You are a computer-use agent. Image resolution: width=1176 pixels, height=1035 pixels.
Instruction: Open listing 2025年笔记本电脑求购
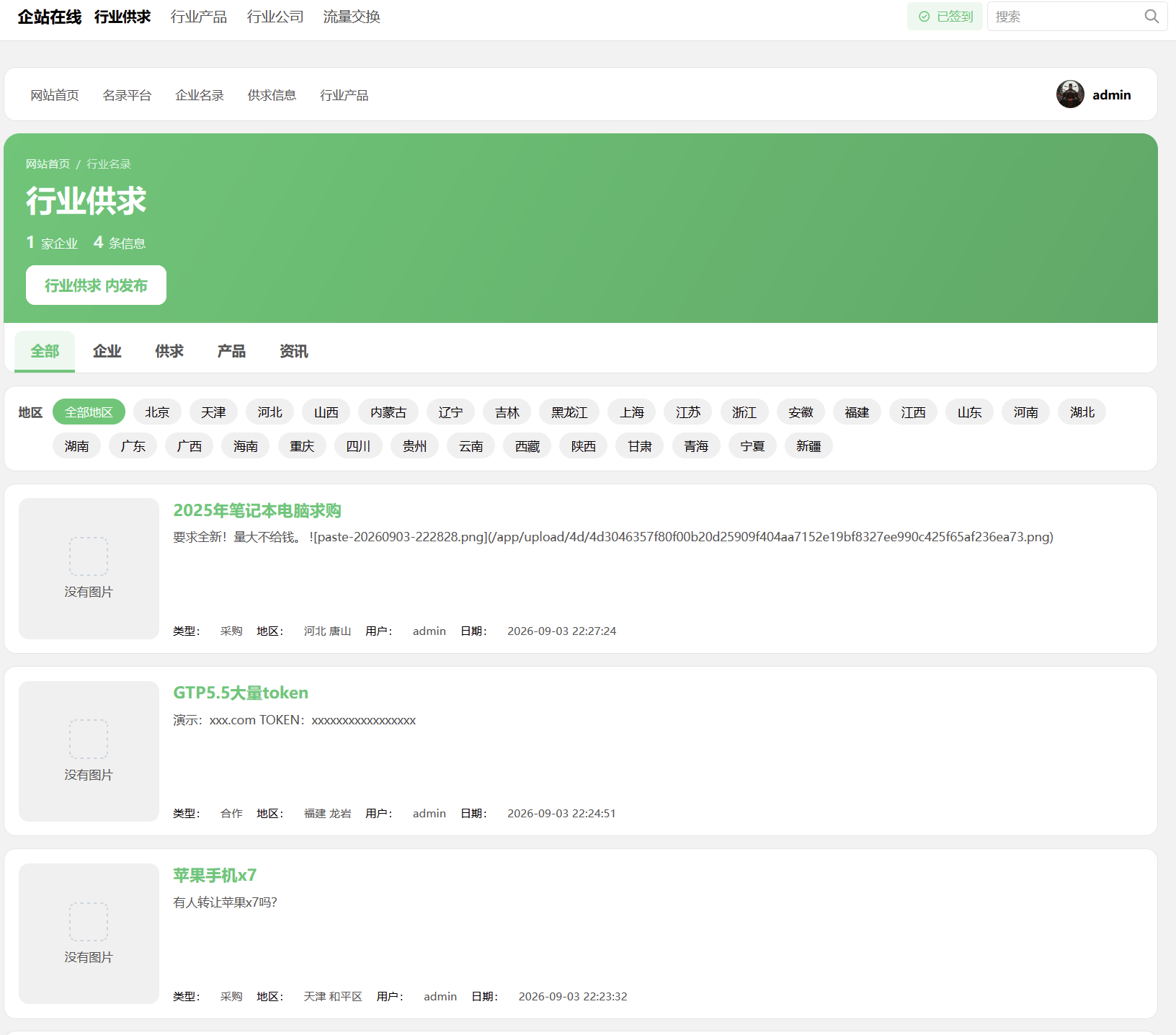pos(257,510)
